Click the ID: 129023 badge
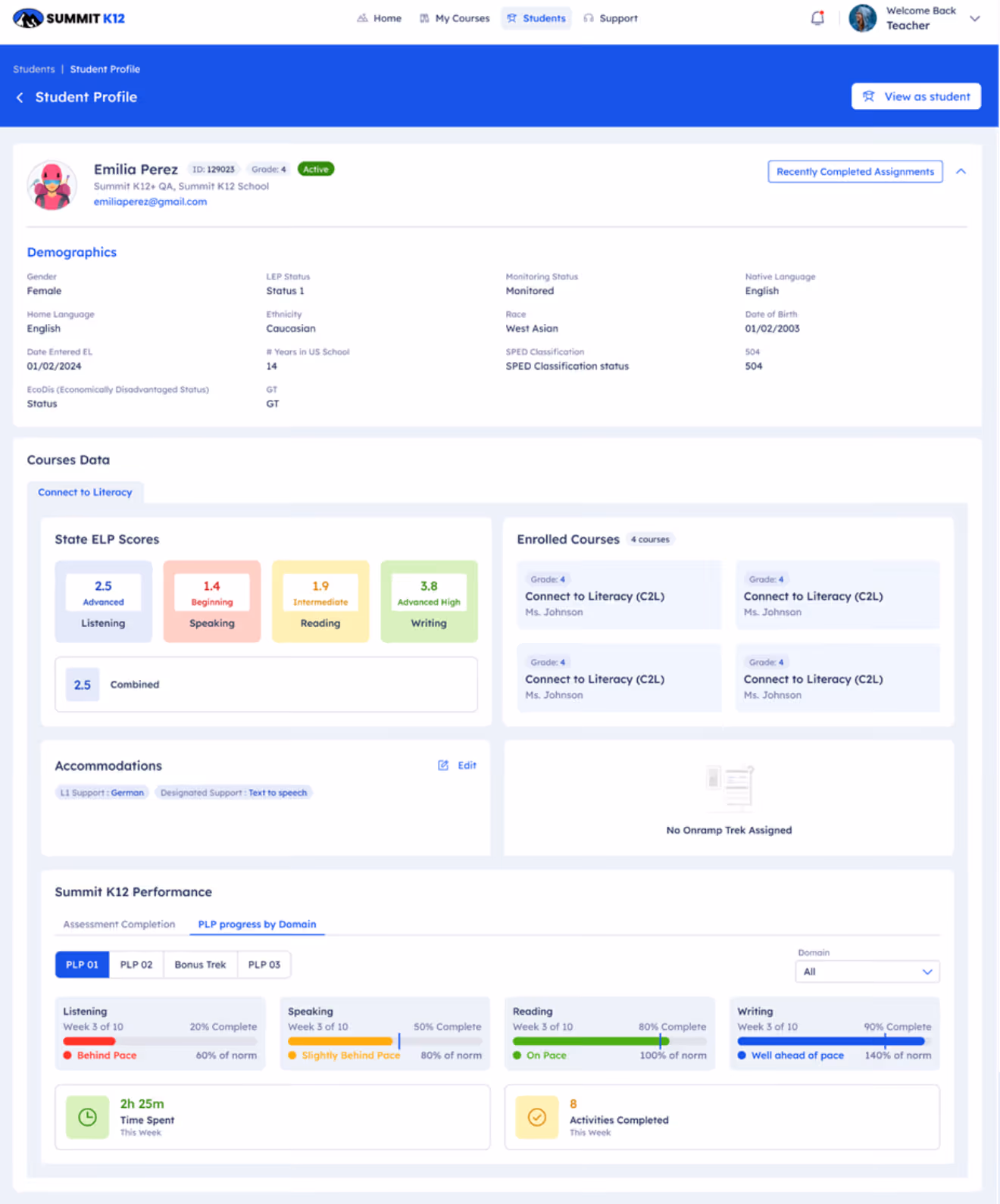The image size is (1000, 1204). pos(214,169)
